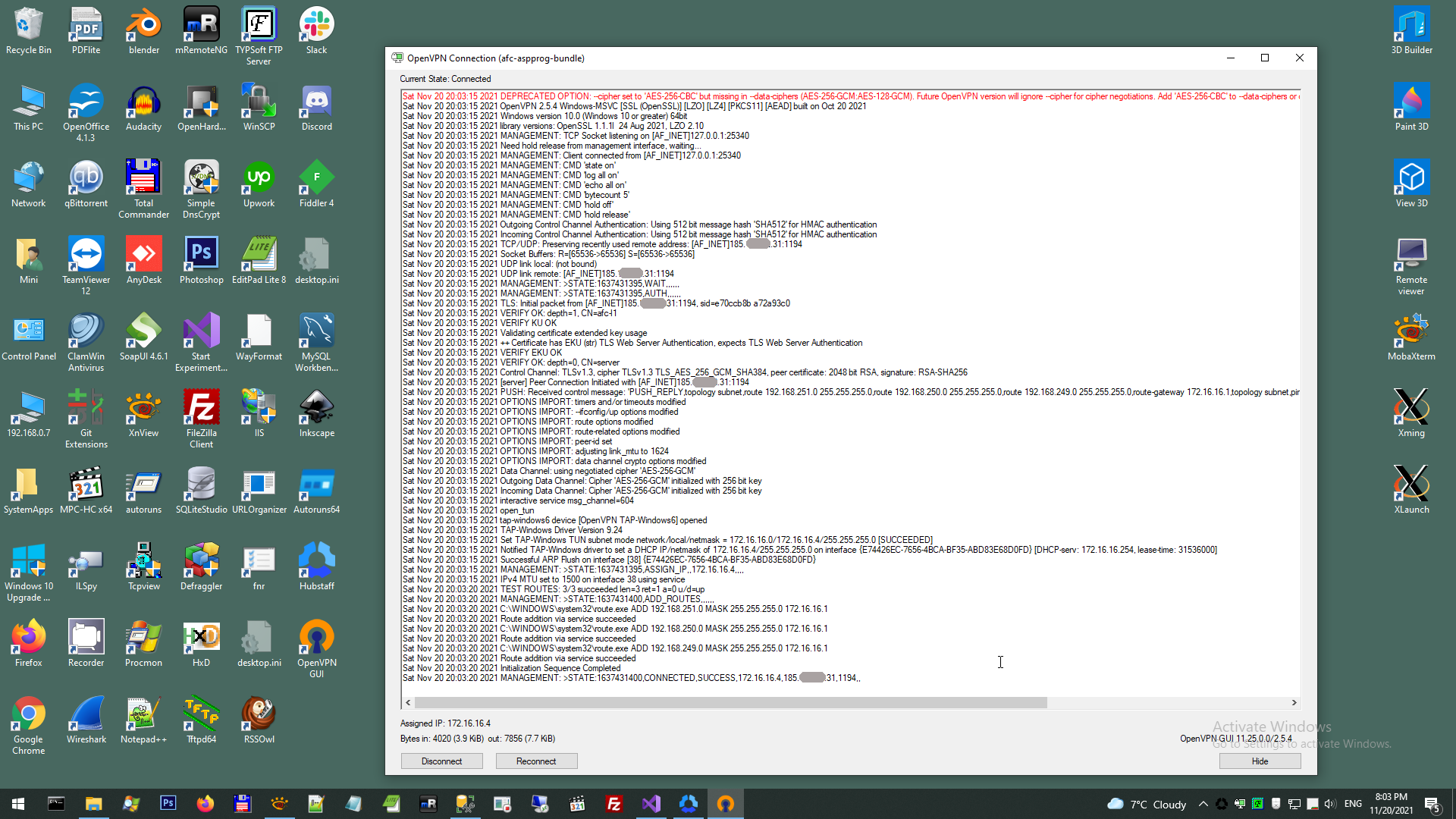Click the Reconnect button
Image resolution: width=1456 pixels, height=819 pixels.
(536, 761)
